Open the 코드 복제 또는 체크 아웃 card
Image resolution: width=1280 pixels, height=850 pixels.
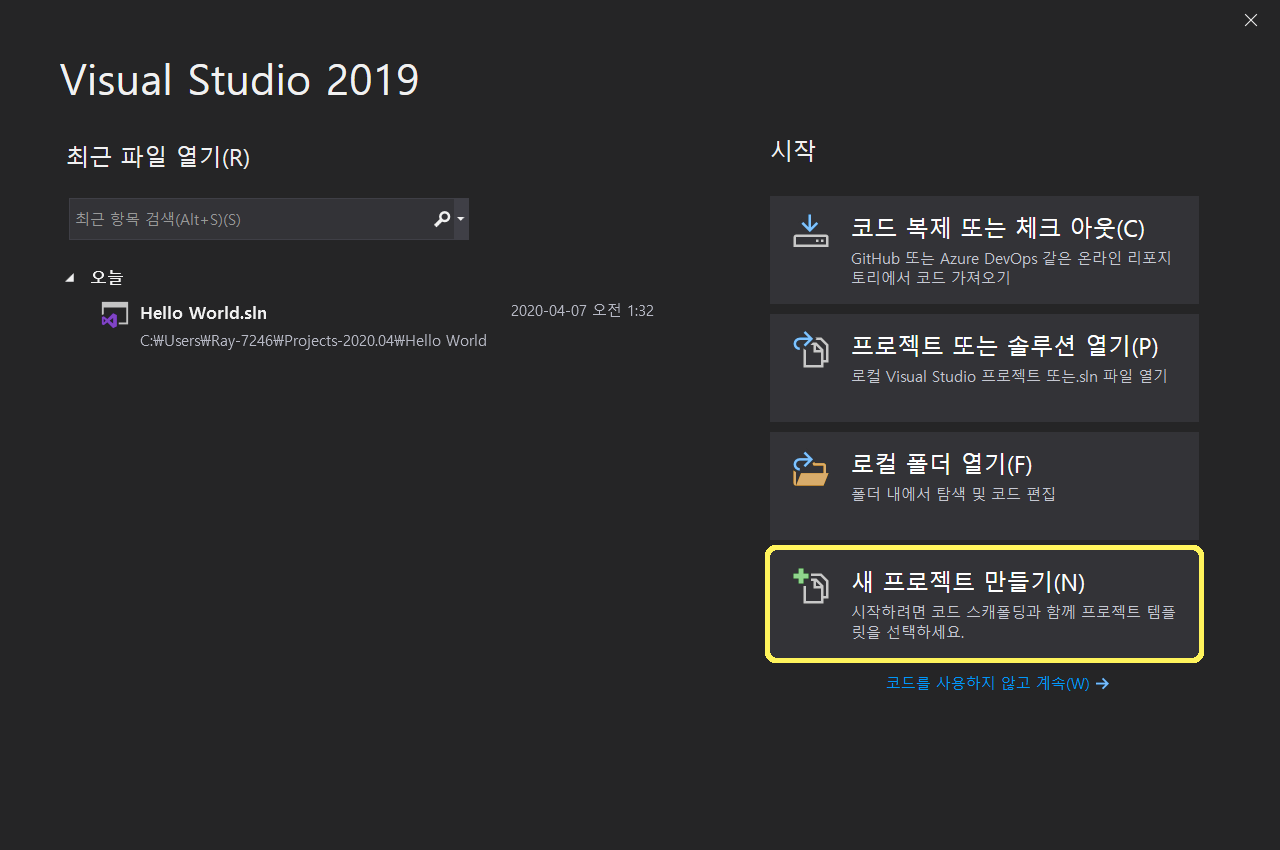(x=984, y=250)
